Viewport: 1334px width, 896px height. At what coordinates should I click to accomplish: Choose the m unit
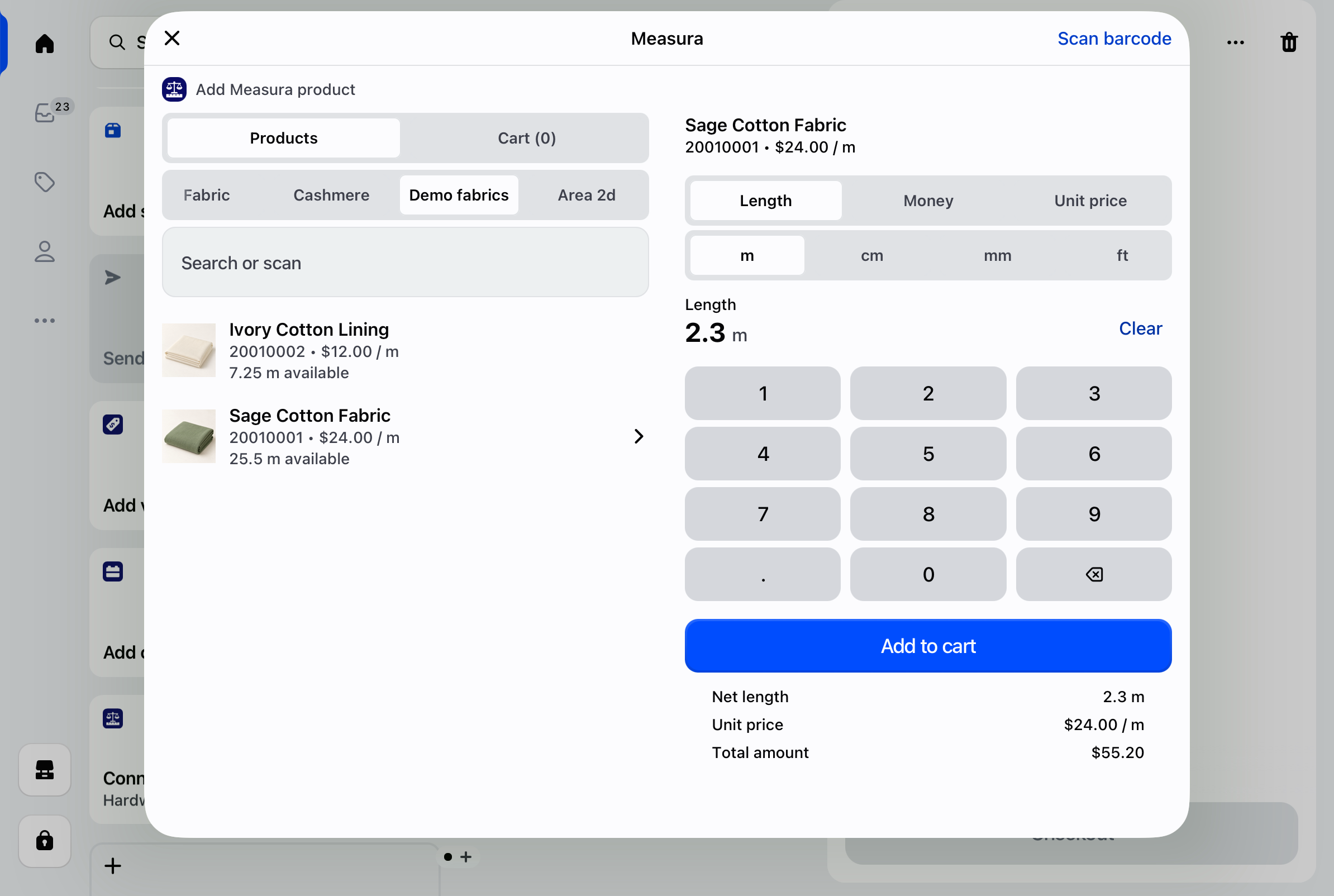tap(747, 255)
